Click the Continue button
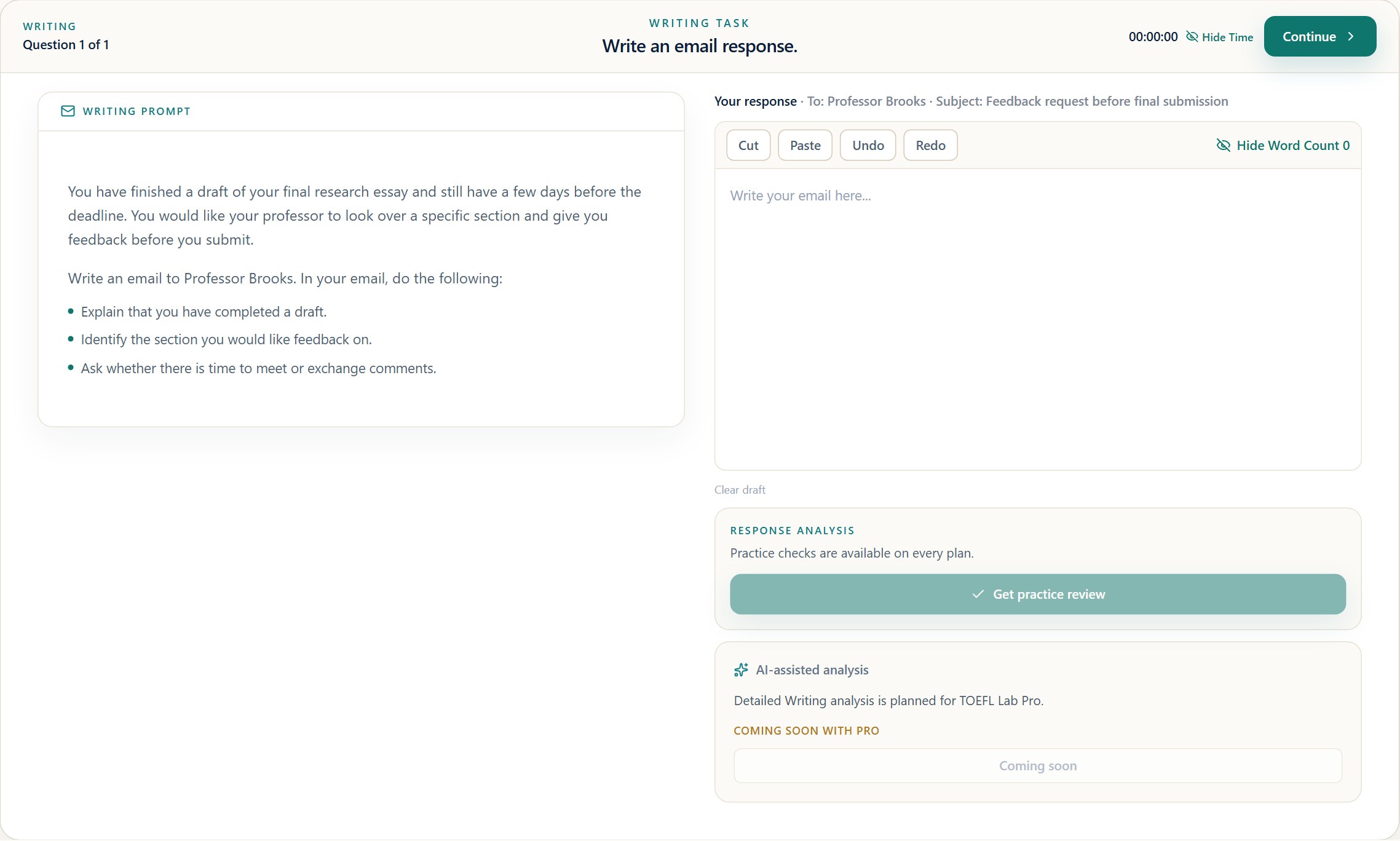The height and width of the screenshot is (841, 1400). click(1319, 36)
